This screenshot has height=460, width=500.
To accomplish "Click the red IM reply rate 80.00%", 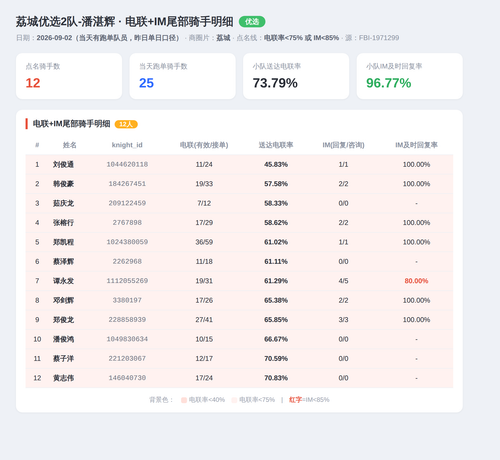I will 416,281.
